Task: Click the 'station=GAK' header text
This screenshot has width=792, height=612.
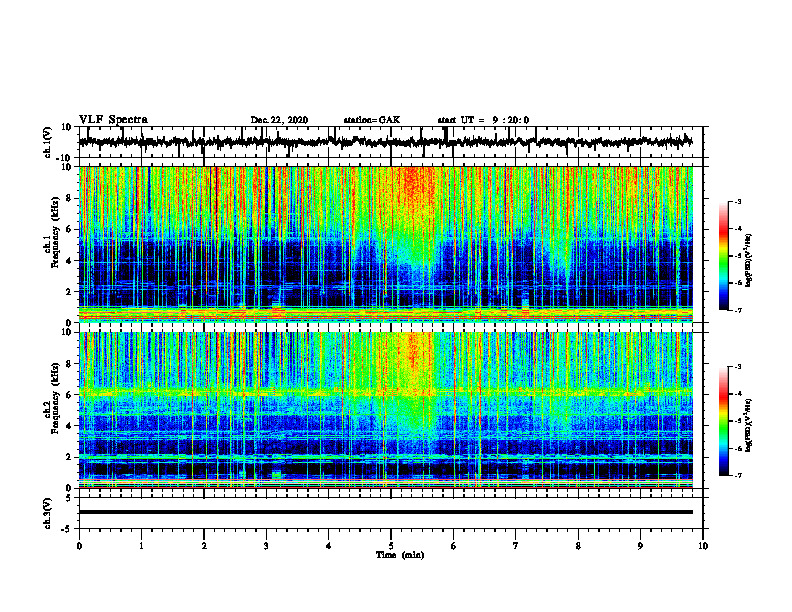Action: (x=372, y=120)
